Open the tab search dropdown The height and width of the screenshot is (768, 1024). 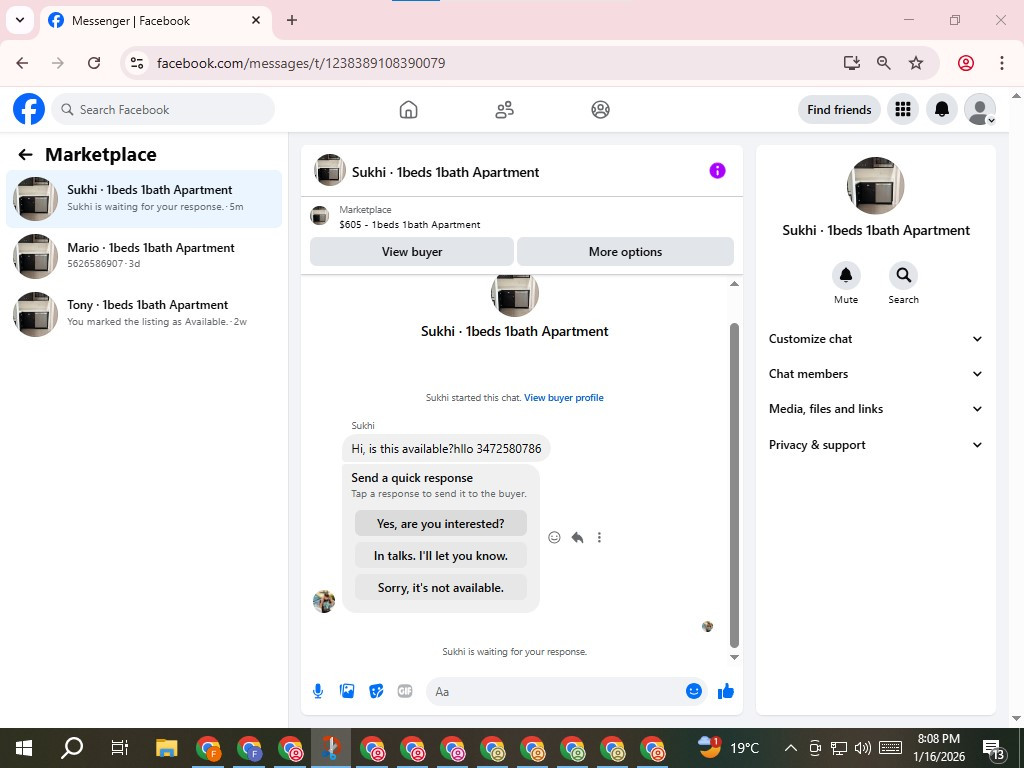(20, 20)
